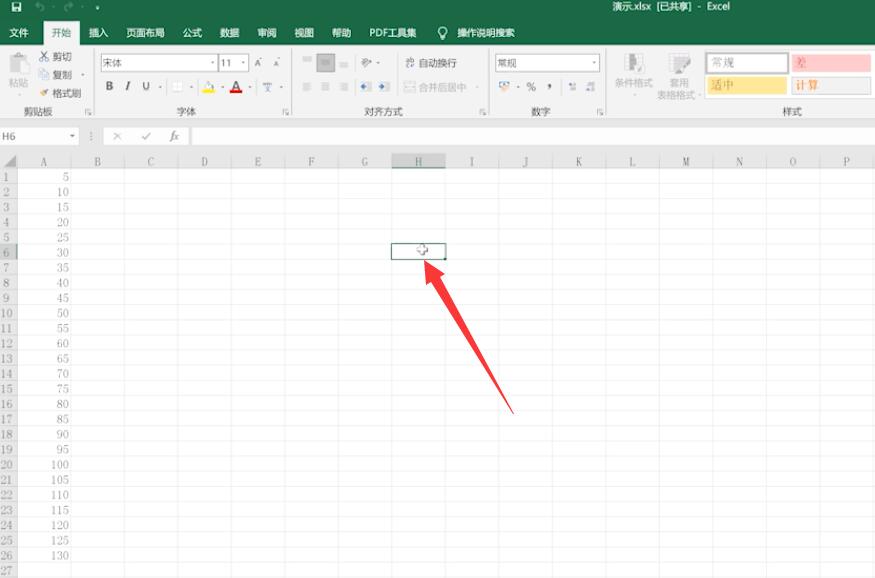Image resolution: width=875 pixels, height=578 pixels.
Task: Click the increase decimal places icon
Action: [572, 86]
